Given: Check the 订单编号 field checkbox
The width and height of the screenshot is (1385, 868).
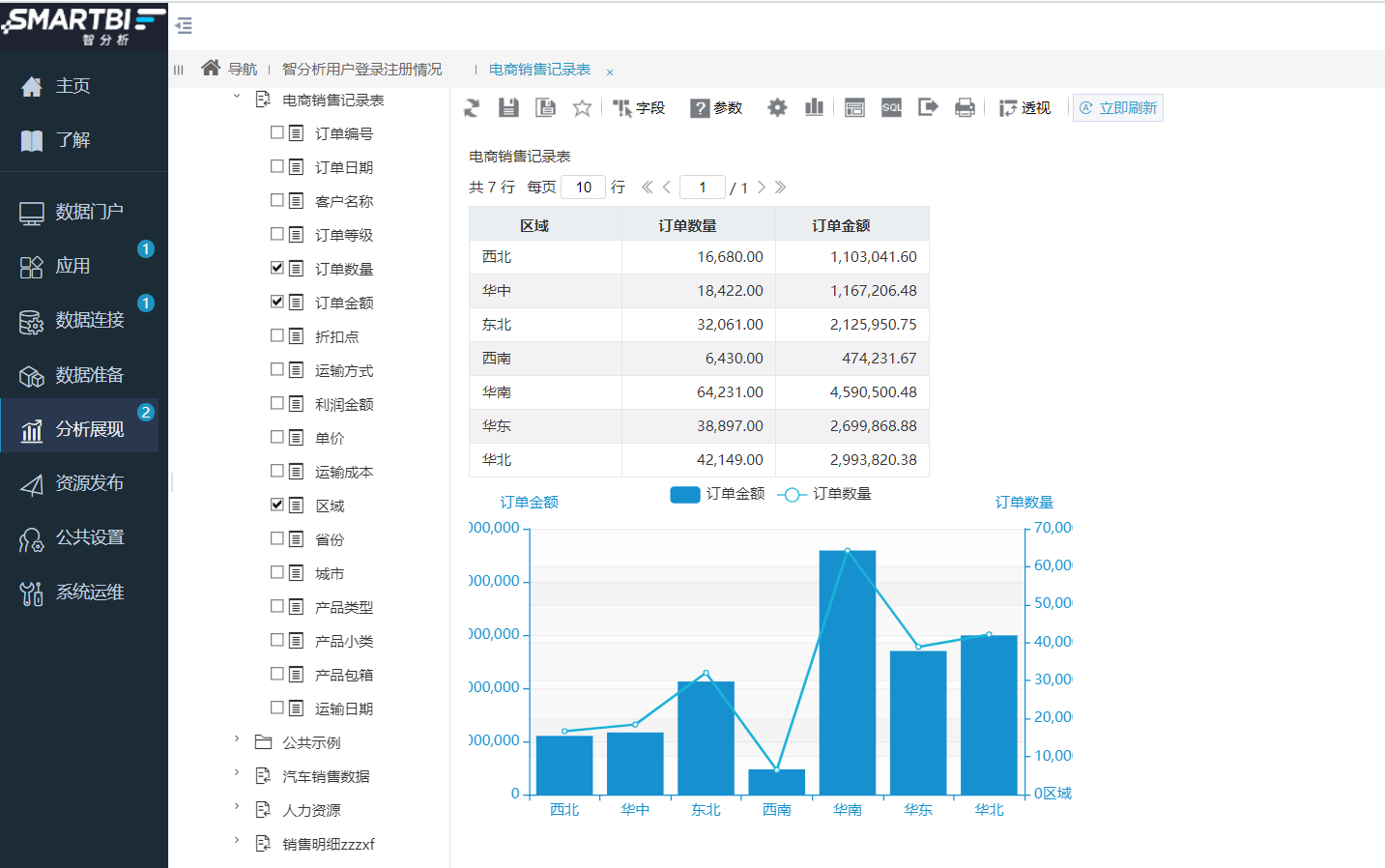Looking at the screenshot, I should pos(277,132).
